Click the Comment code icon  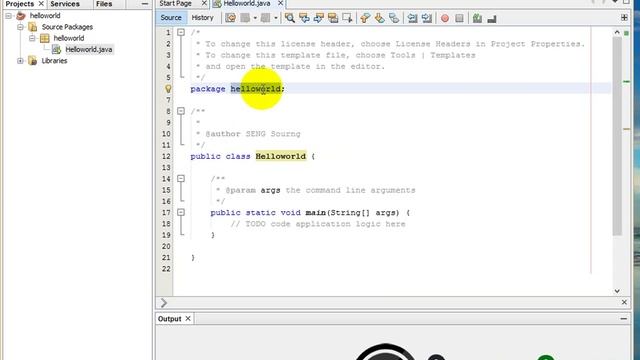click(477, 18)
